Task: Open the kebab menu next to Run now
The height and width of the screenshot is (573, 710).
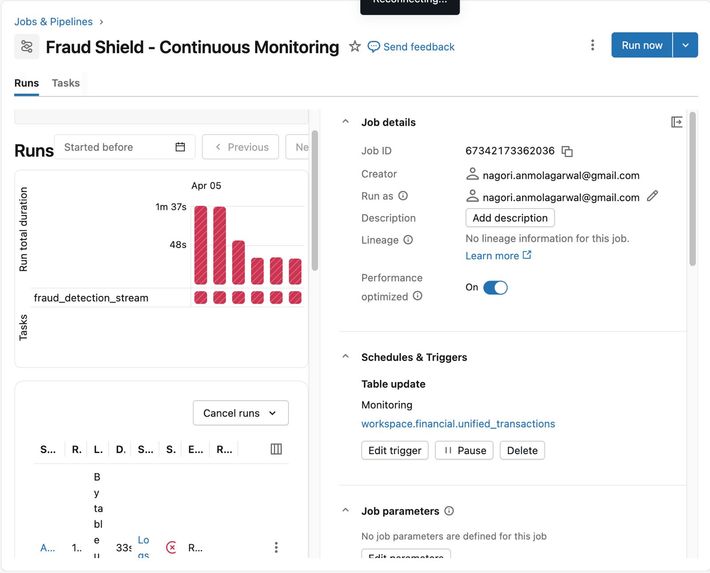Action: click(592, 45)
